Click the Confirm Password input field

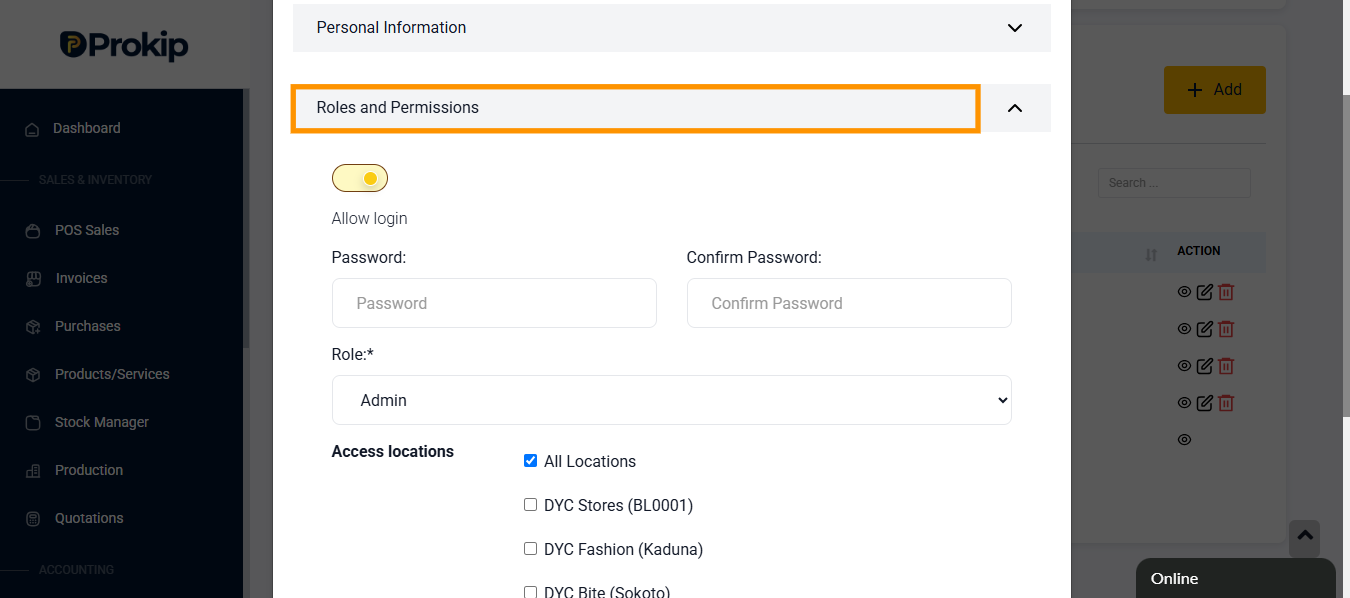click(x=849, y=303)
